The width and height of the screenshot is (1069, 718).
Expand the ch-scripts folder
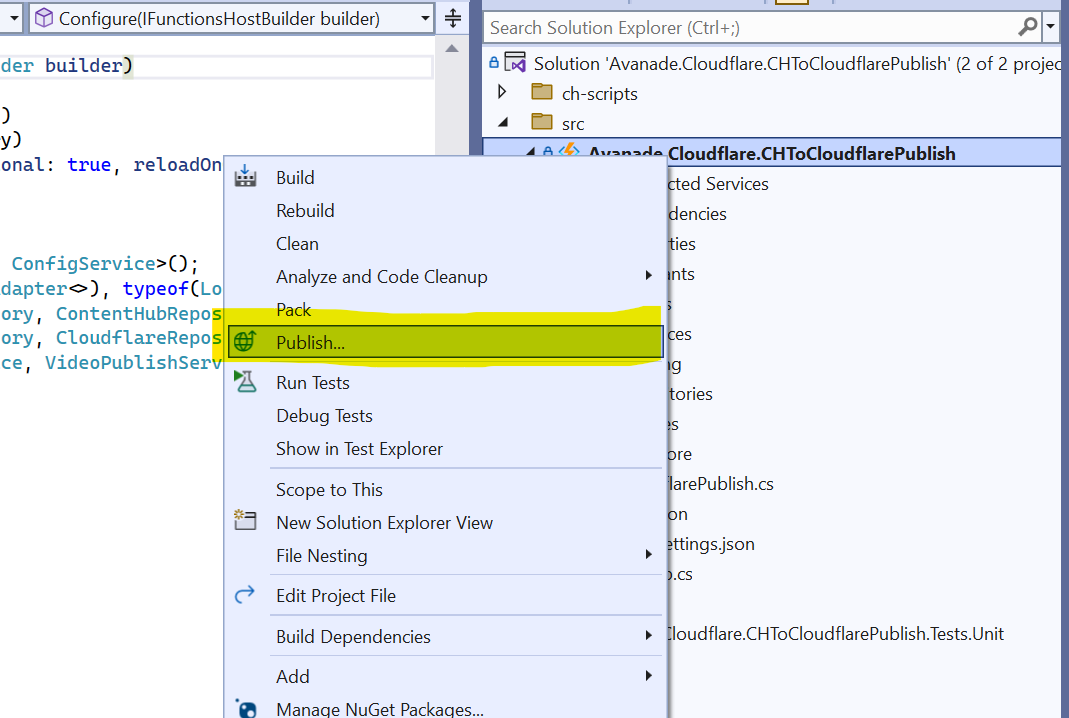503,93
